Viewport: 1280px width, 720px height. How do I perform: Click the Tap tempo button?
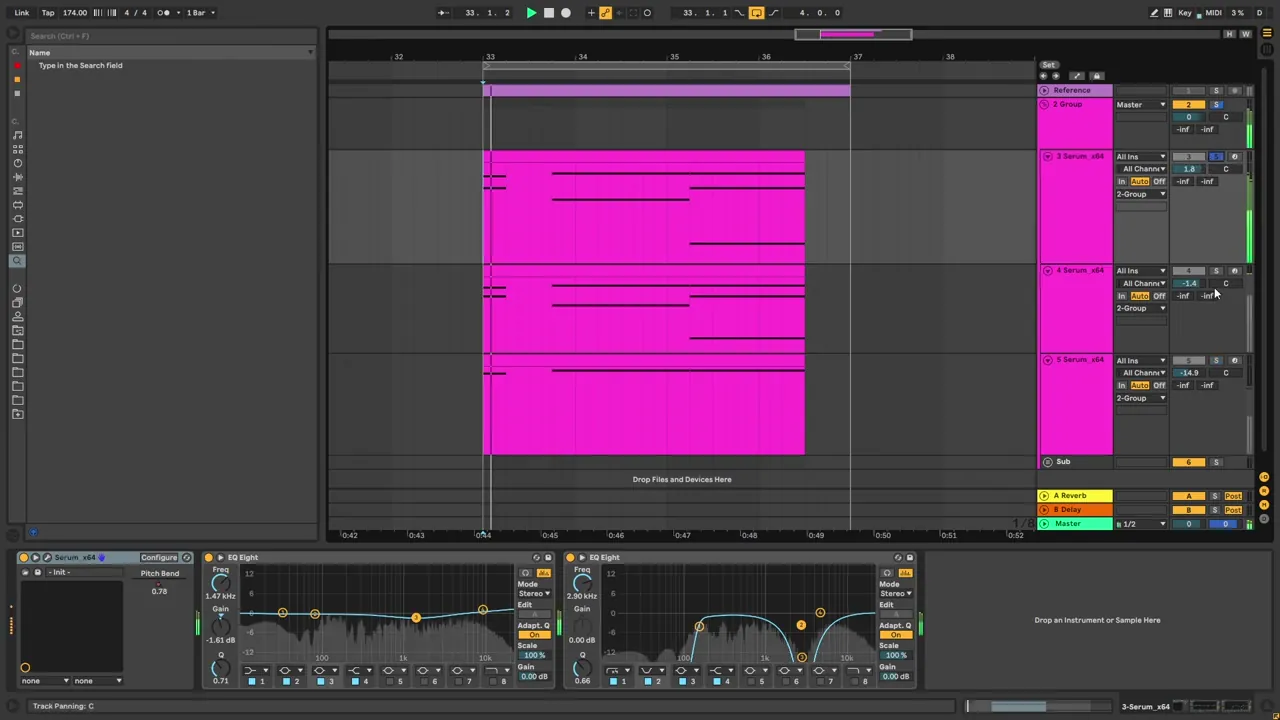(x=47, y=13)
